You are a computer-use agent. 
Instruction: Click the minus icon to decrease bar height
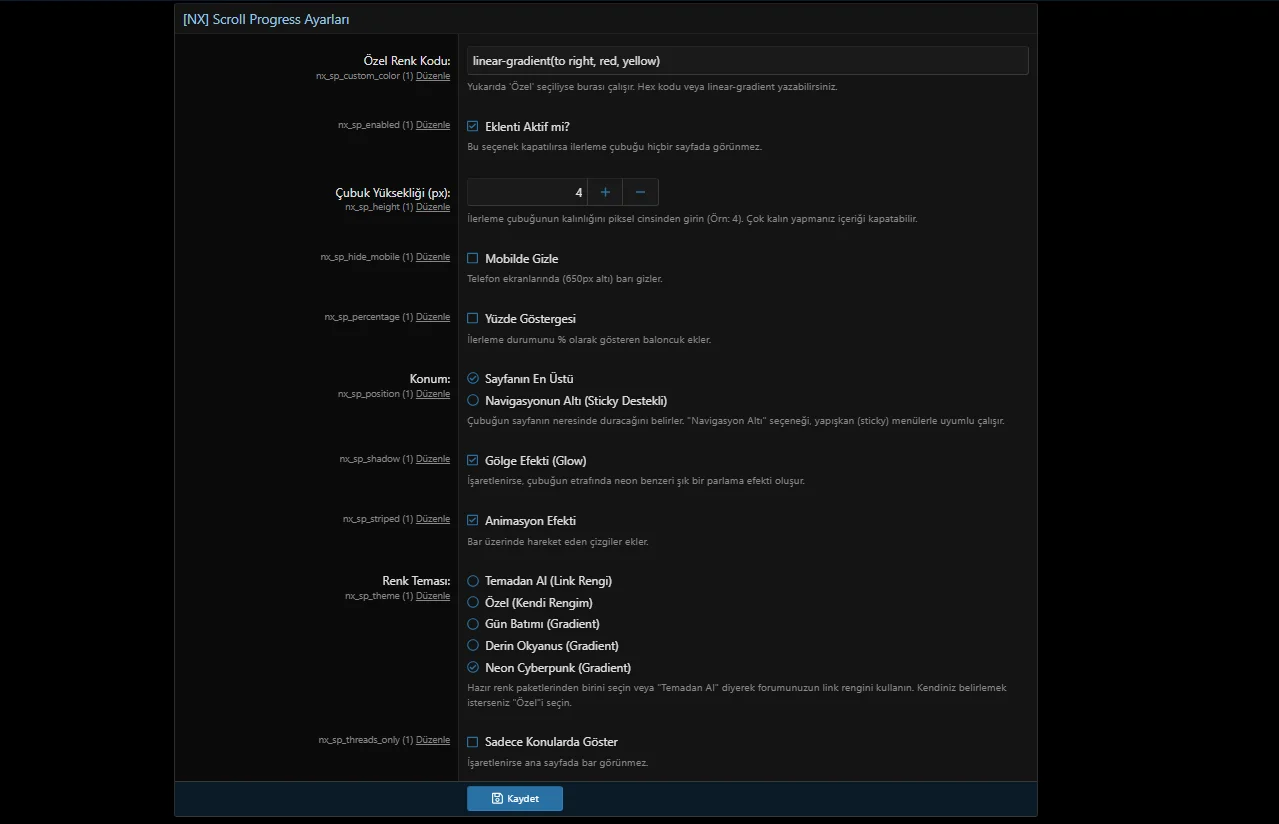click(640, 192)
